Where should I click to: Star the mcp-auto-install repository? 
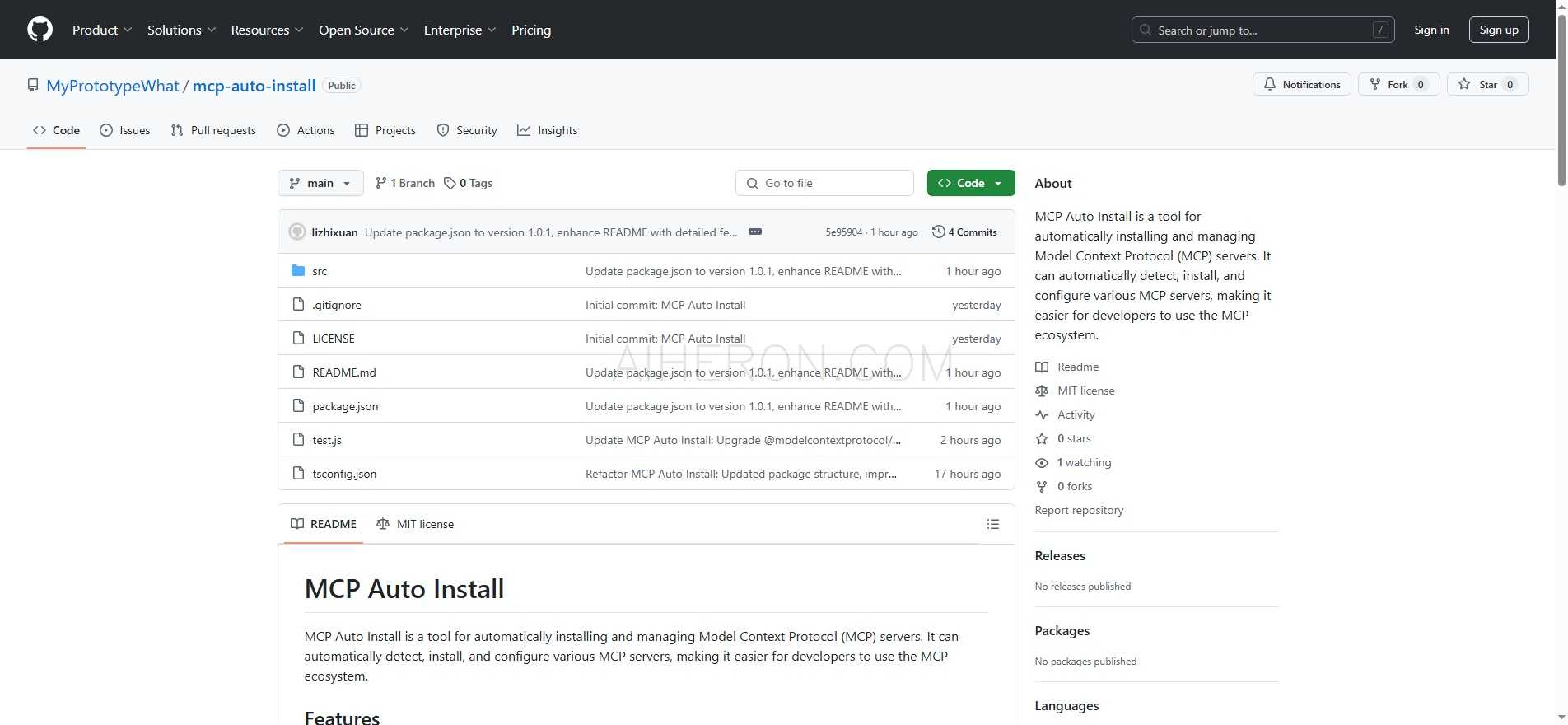coord(1487,84)
